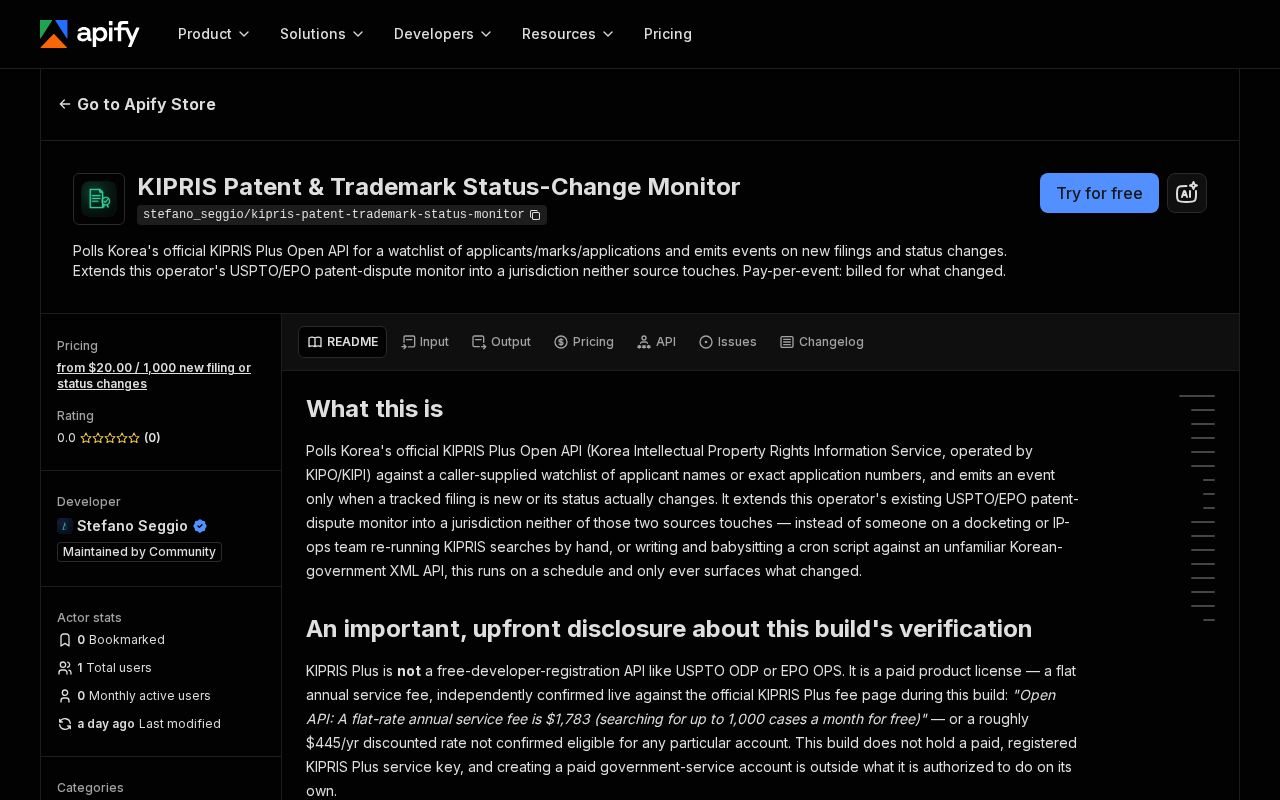Viewport: 1280px width, 800px height.
Task: Click the rating stars
Action: pos(110,438)
